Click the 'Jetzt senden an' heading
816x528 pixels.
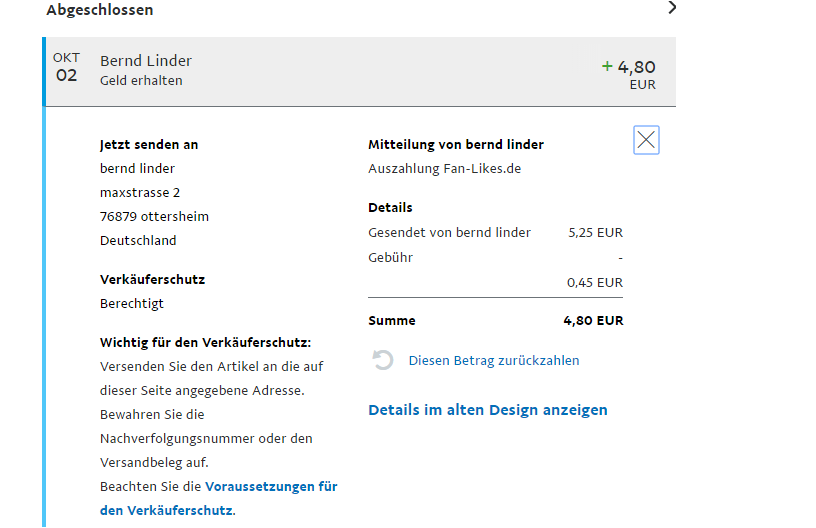pyautogui.click(x=149, y=144)
